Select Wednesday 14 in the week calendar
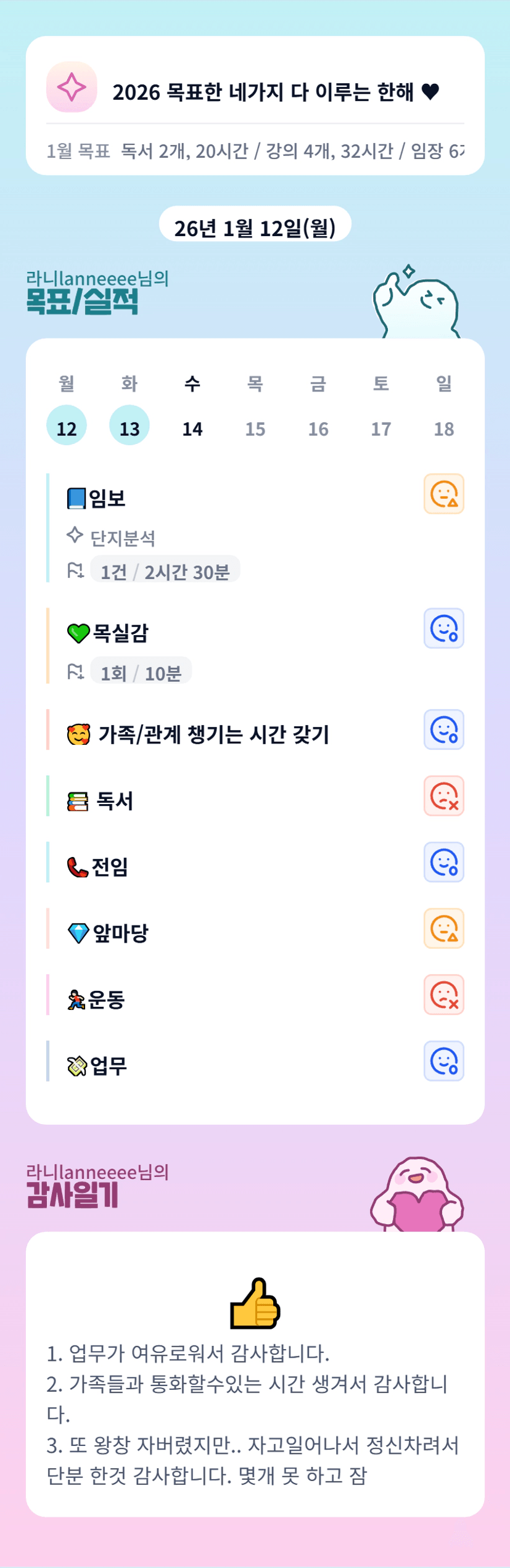This screenshot has height=1568, width=510. (x=192, y=428)
